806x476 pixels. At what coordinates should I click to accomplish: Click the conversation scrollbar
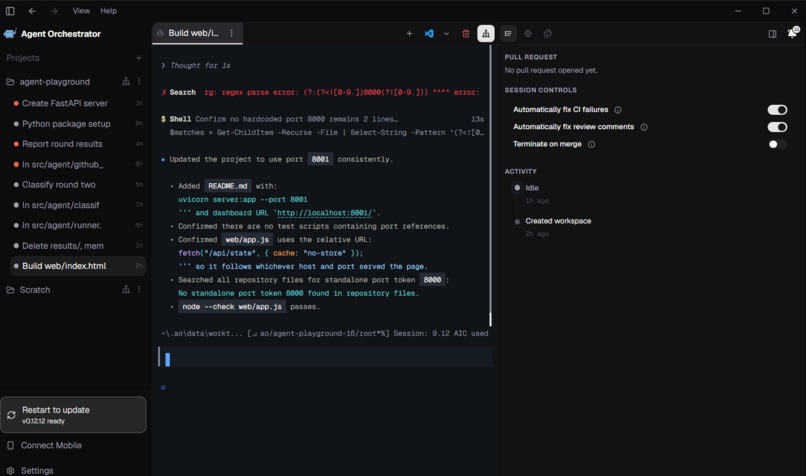tap(490, 319)
